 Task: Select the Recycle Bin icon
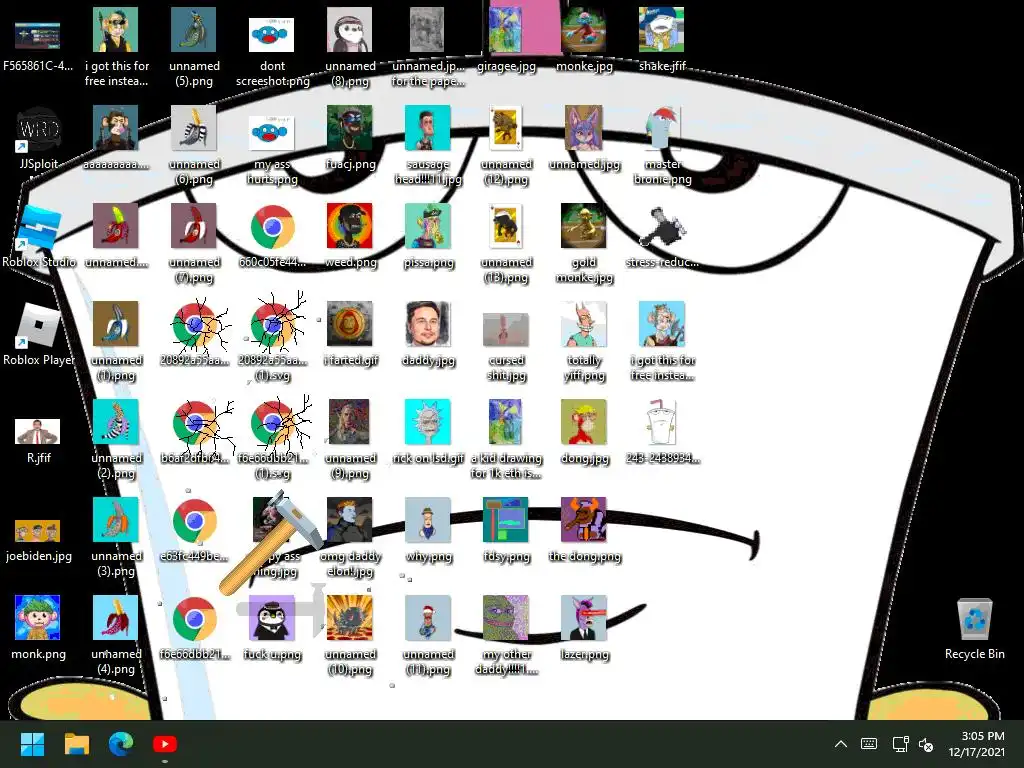coord(974,629)
